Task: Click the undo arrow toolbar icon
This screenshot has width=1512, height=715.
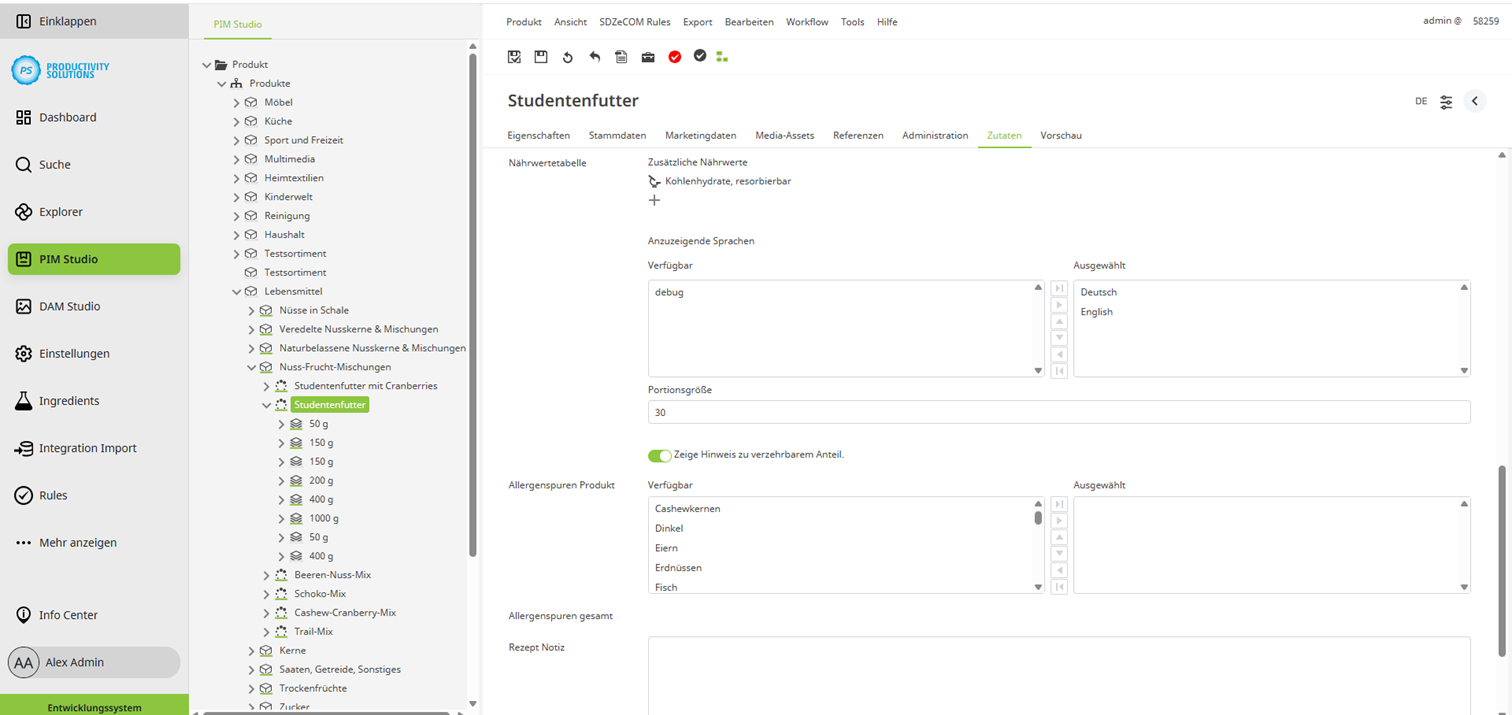Action: click(594, 57)
